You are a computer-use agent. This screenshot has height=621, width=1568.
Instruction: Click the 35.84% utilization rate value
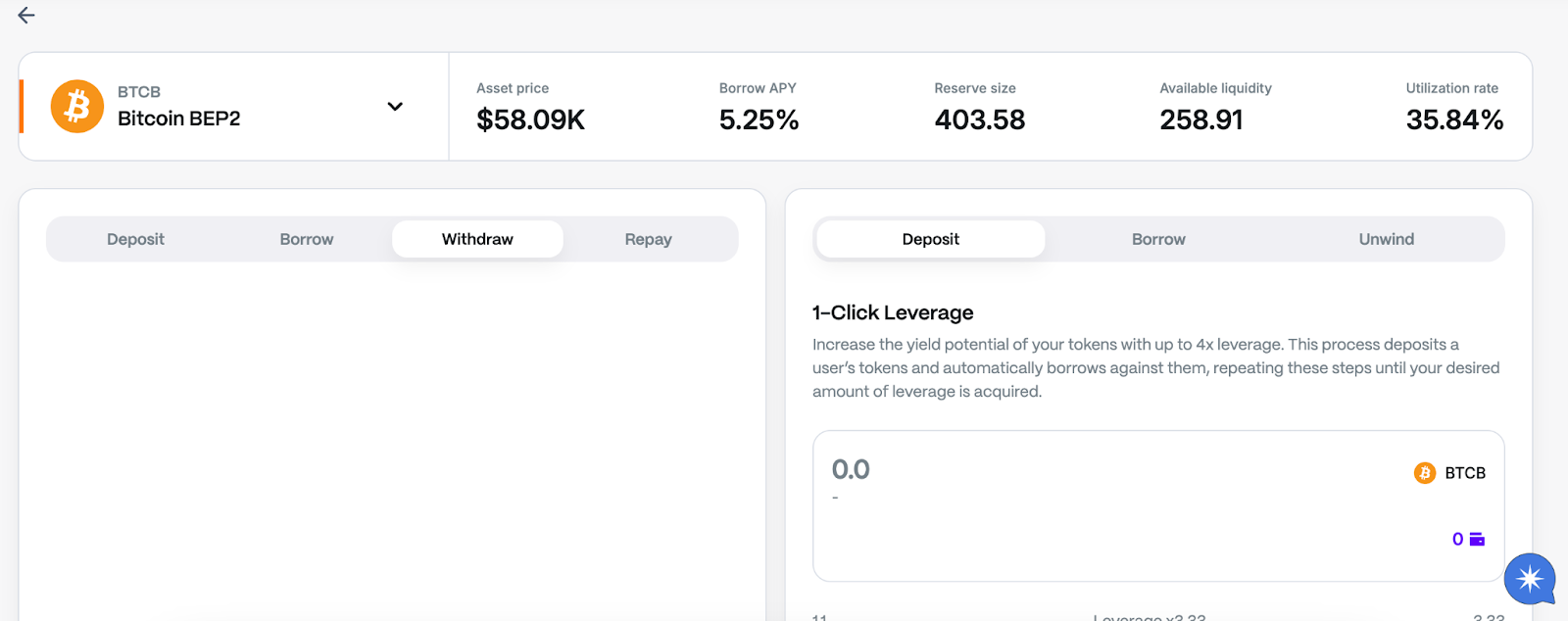point(1454,119)
